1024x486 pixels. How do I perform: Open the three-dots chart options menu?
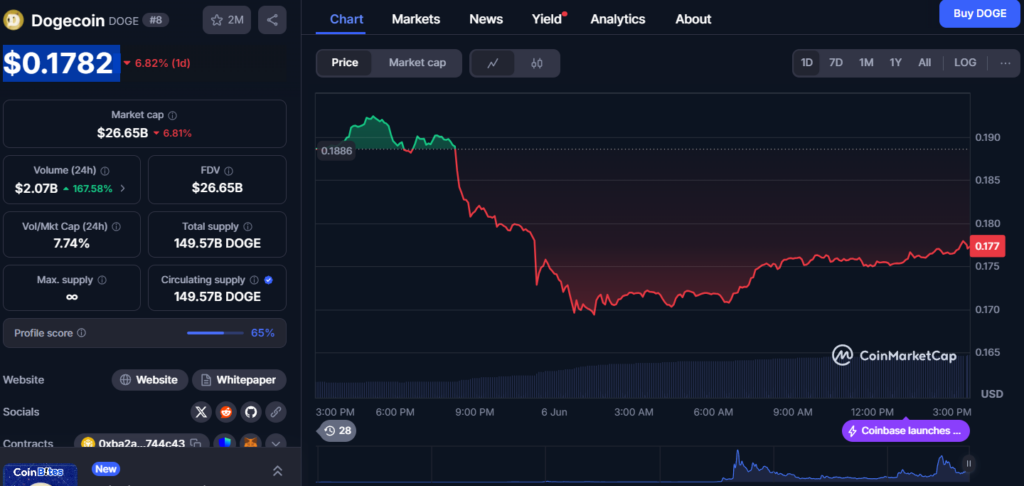click(1005, 63)
